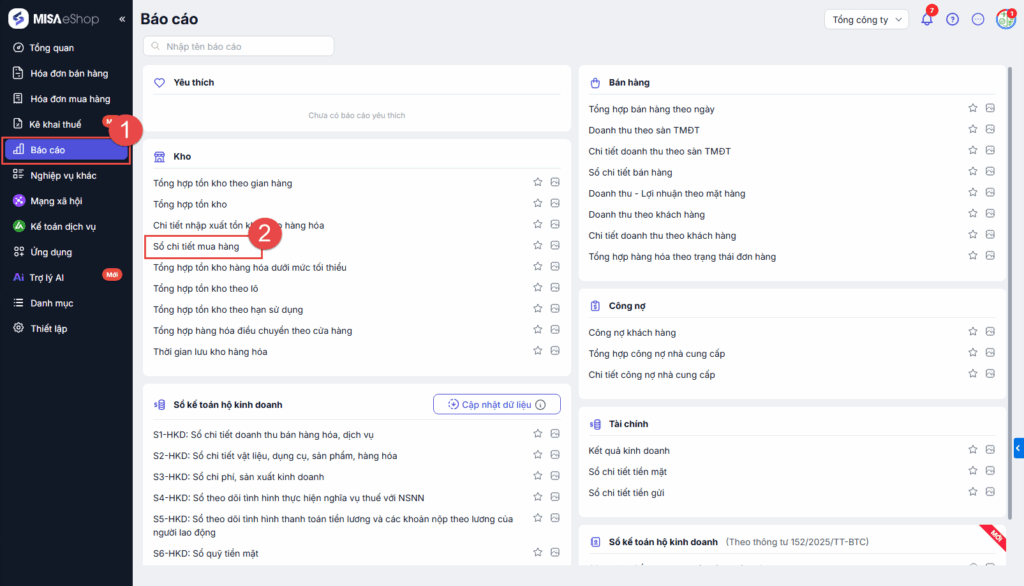The height and width of the screenshot is (586, 1024).
Task: Open the Tổng công ty branch dropdown
Action: coord(866,19)
